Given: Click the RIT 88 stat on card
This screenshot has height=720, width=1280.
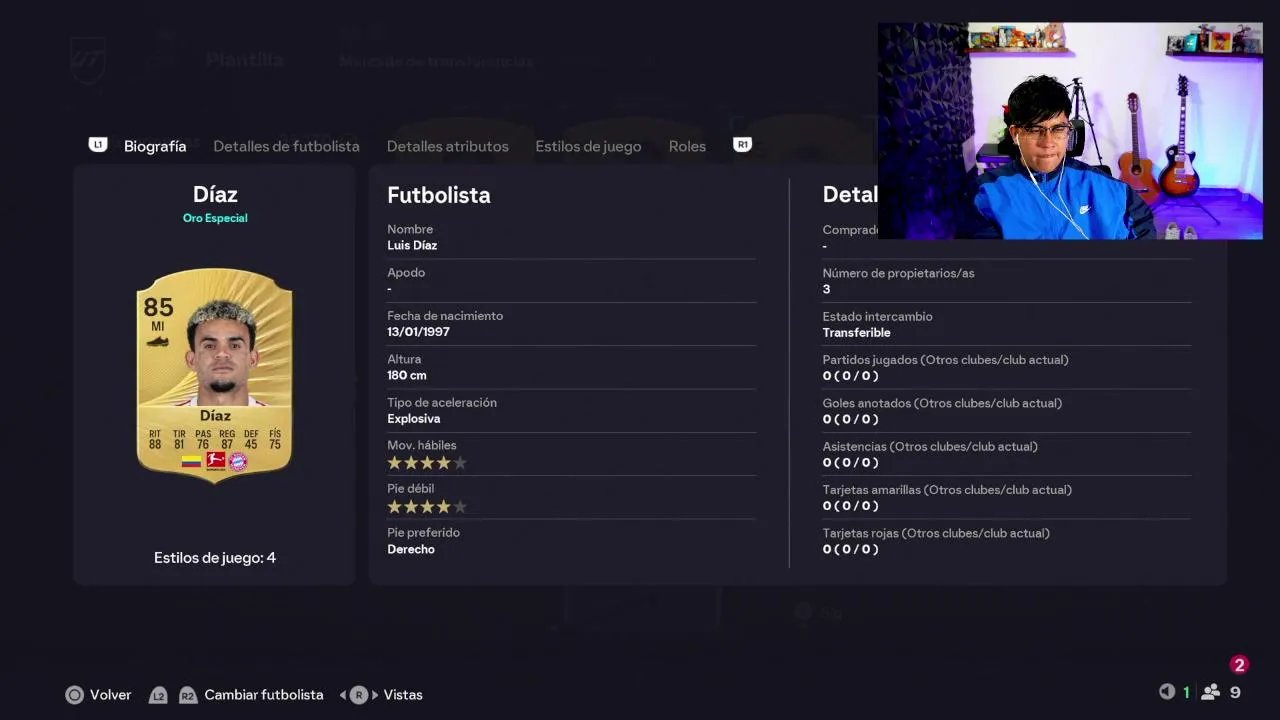Looking at the screenshot, I should tap(155, 439).
